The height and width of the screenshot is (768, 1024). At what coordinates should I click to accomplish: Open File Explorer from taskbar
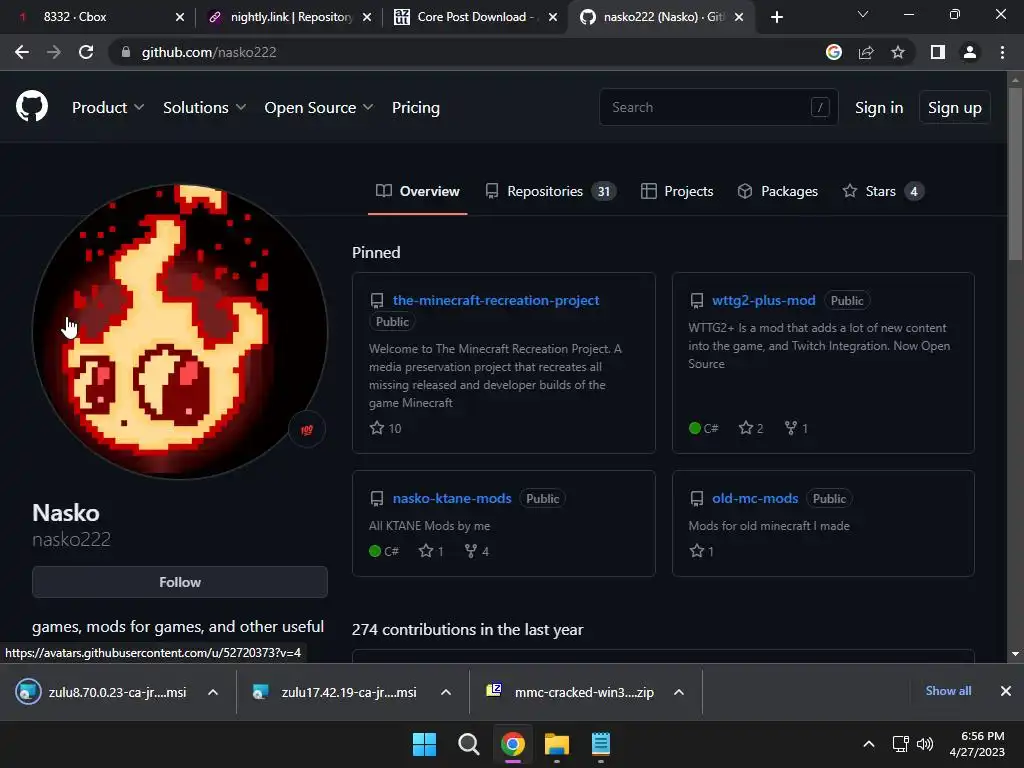pos(557,744)
